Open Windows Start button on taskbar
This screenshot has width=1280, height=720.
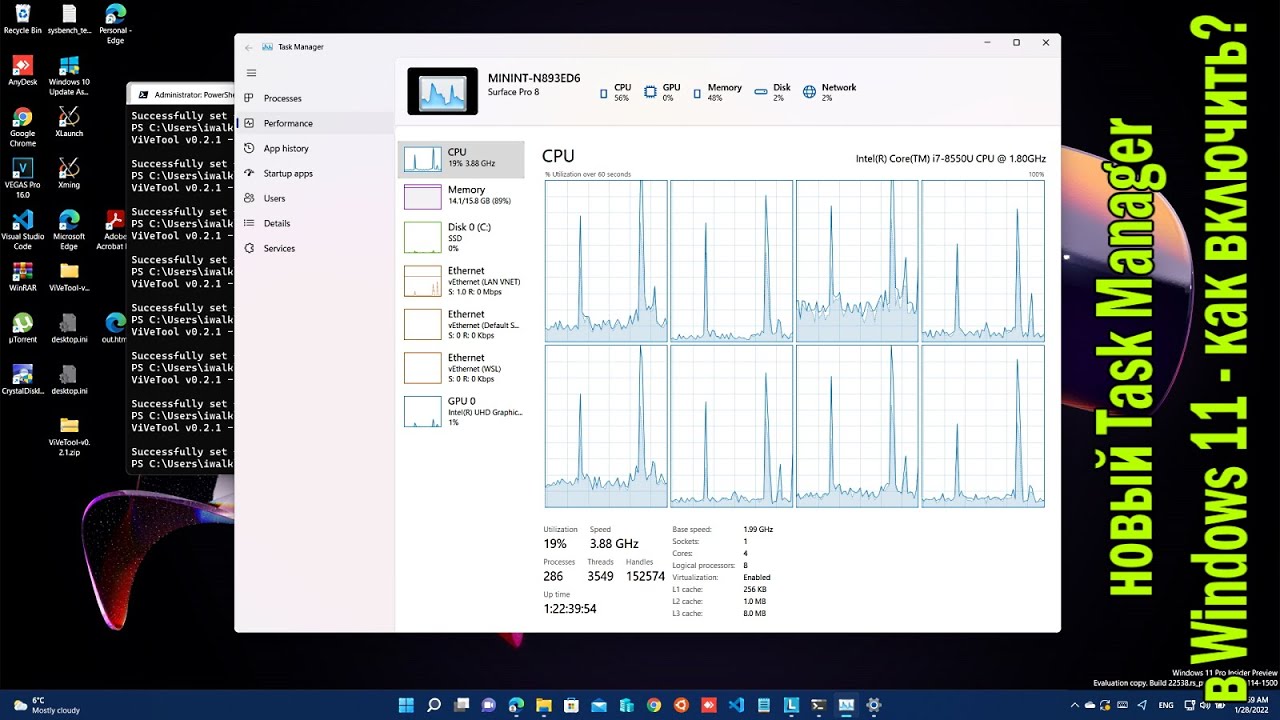point(406,705)
